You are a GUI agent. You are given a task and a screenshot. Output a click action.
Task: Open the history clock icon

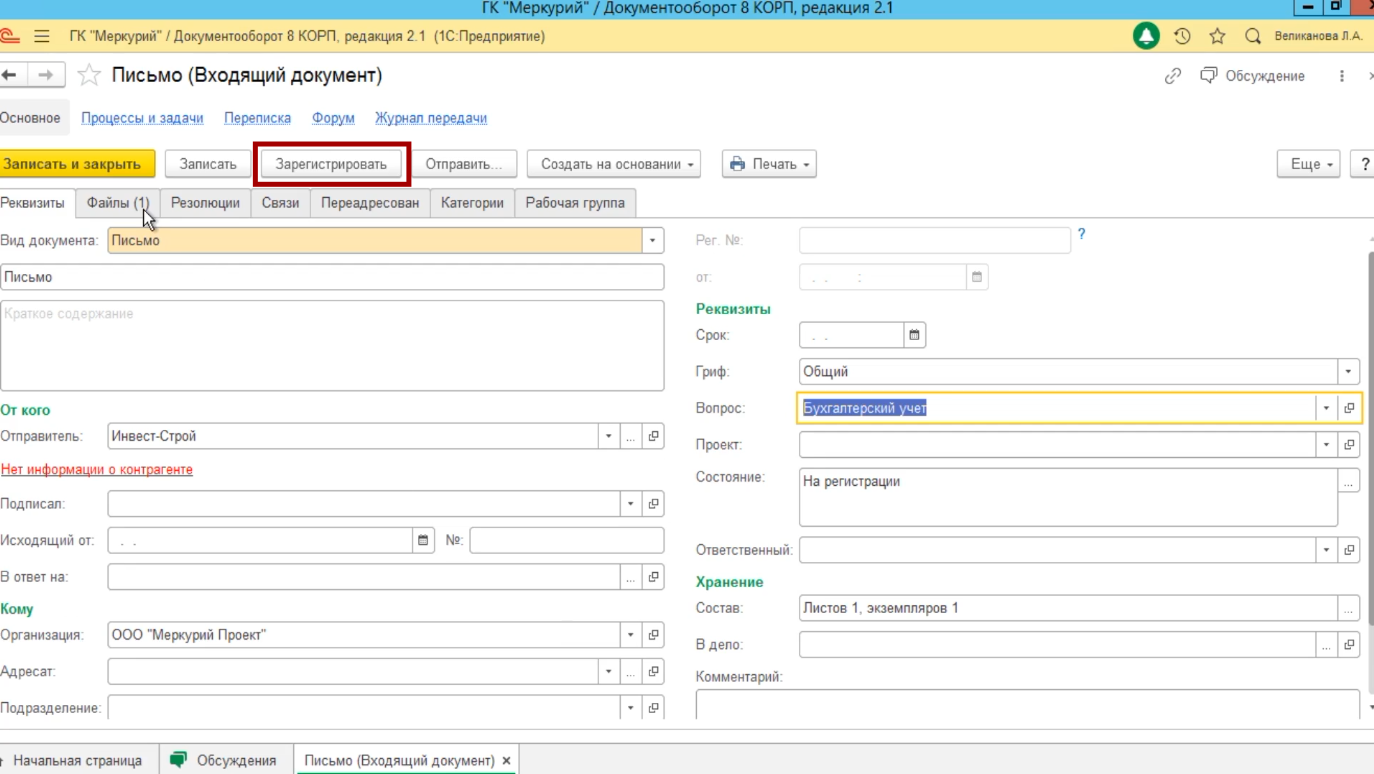tap(1182, 36)
